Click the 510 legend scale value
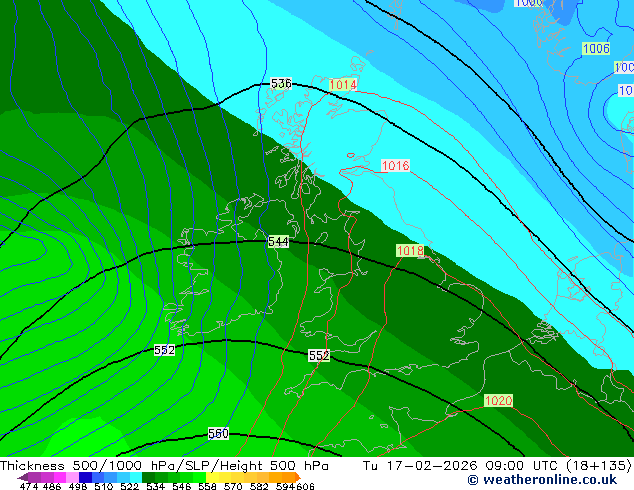The width and height of the screenshot is (634, 490). pos(104,486)
